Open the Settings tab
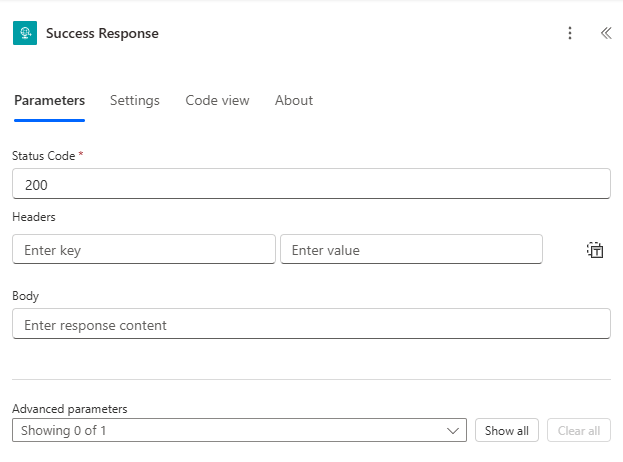 click(x=135, y=101)
